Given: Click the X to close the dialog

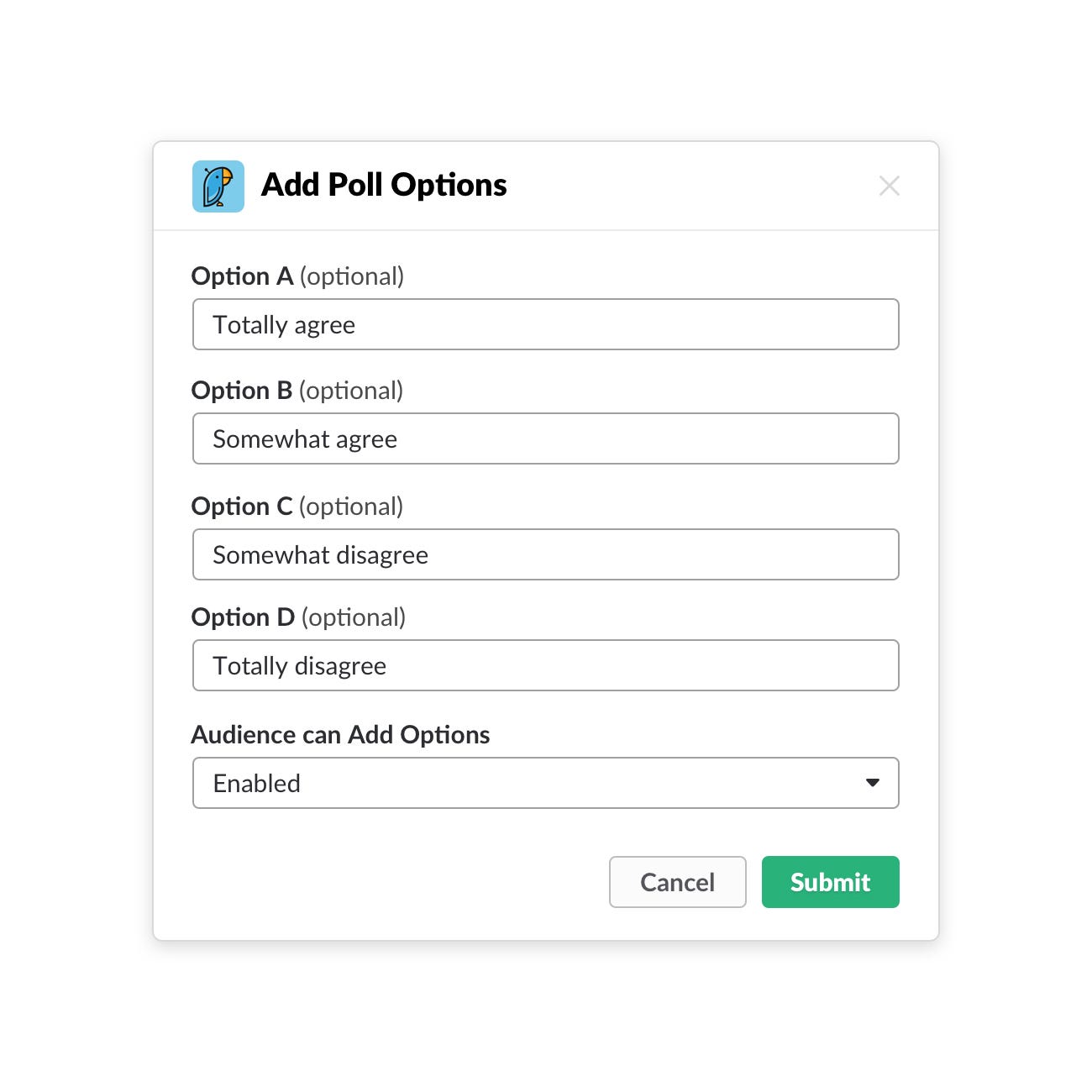Looking at the screenshot, I should tap(890, 186).
